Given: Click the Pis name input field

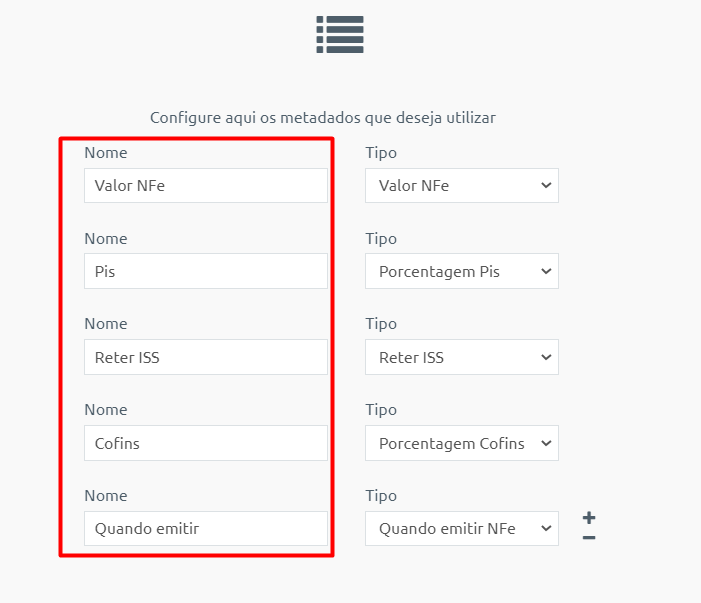Looking at the screenshot, I should coord(206,271).
